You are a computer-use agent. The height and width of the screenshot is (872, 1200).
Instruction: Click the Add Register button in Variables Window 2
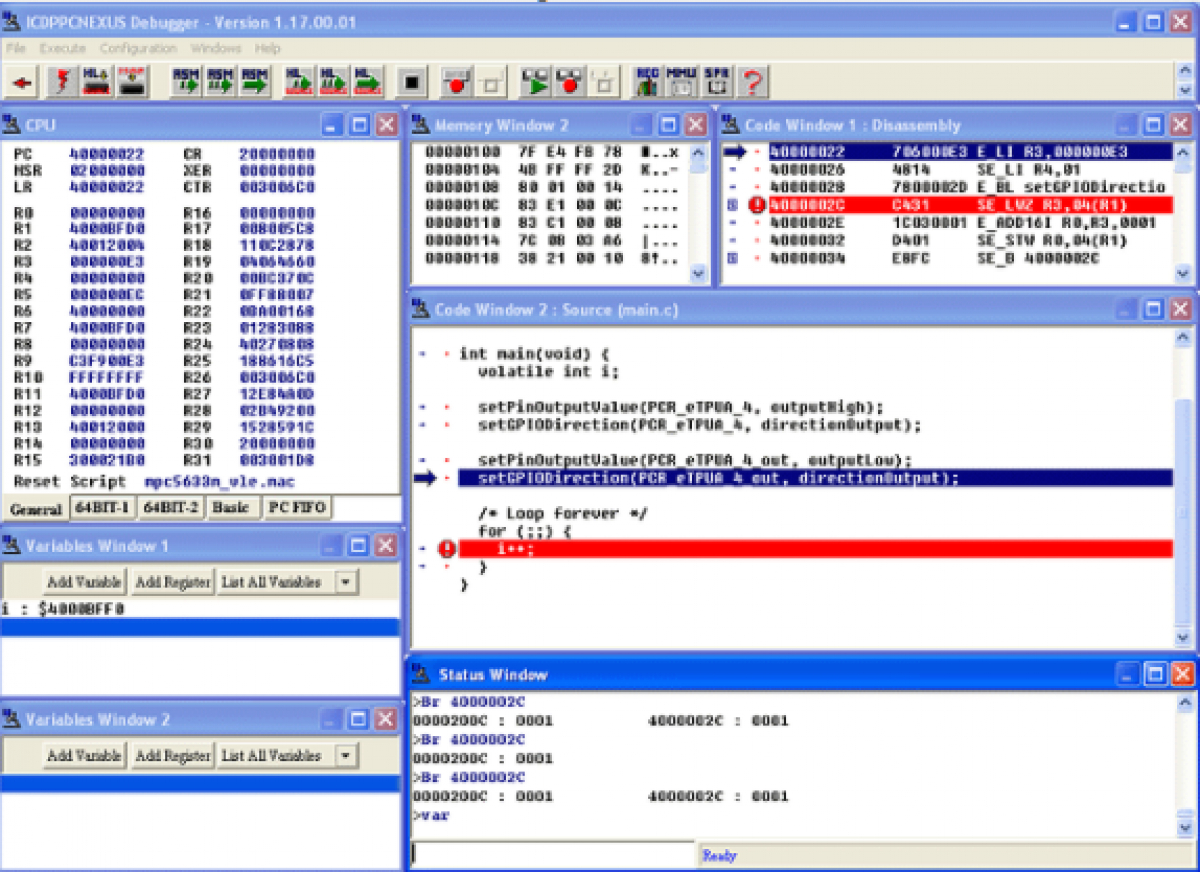coord(175,755)
